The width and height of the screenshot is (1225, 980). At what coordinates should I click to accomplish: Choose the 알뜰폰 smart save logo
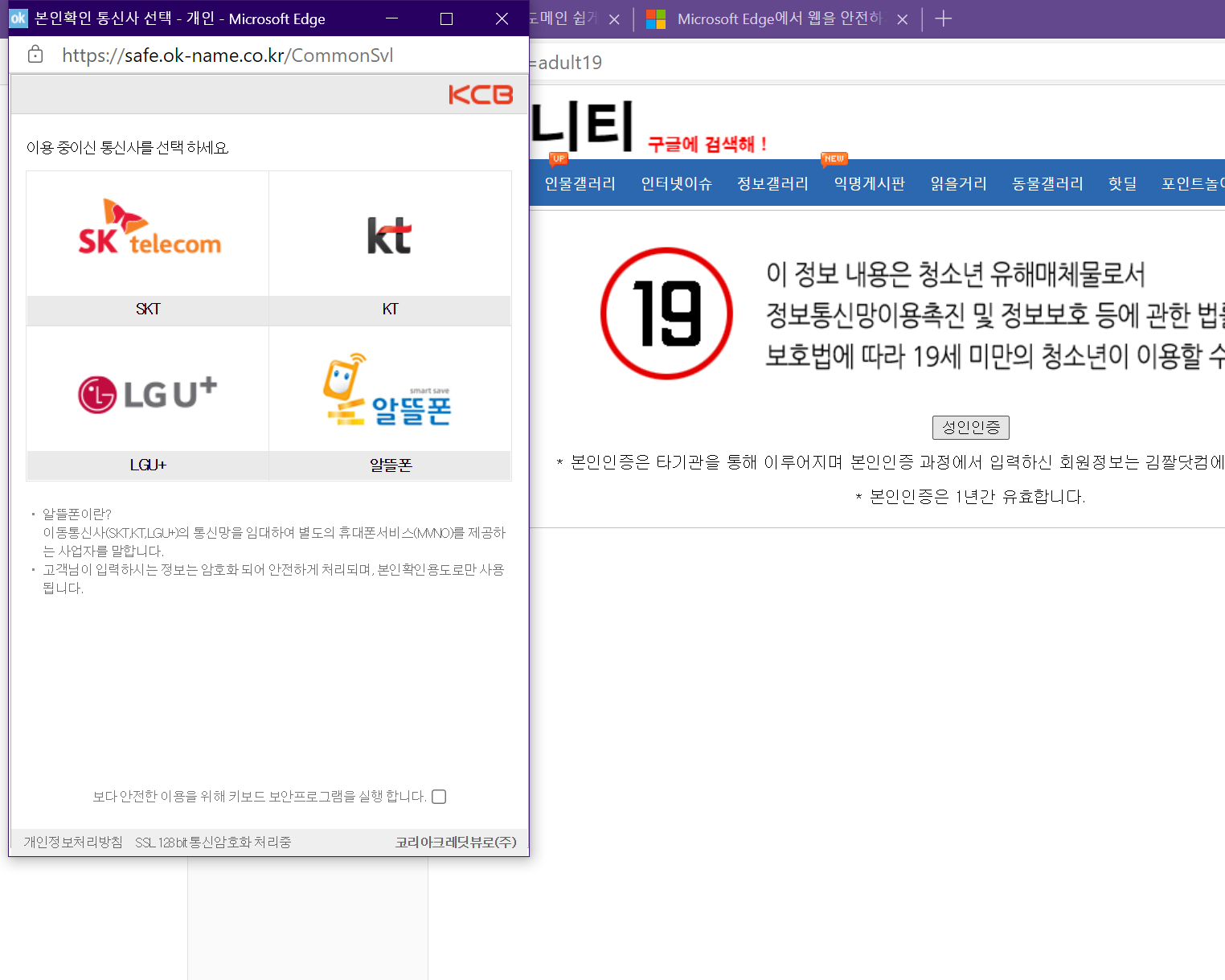click(387, 390)
